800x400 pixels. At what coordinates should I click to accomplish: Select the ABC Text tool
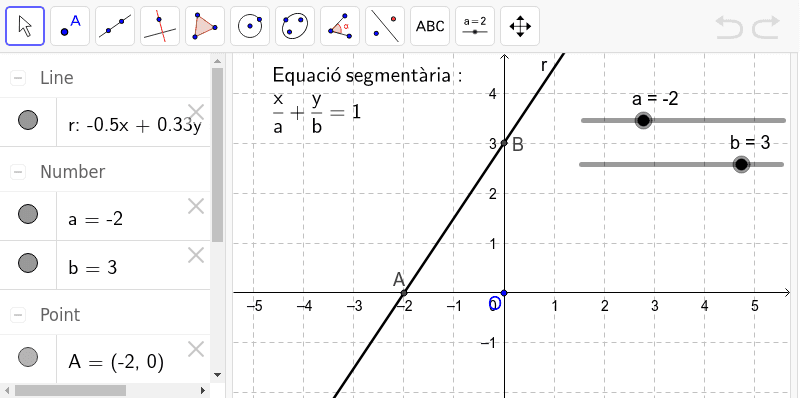pyautogui.click(x=430, y=26)
